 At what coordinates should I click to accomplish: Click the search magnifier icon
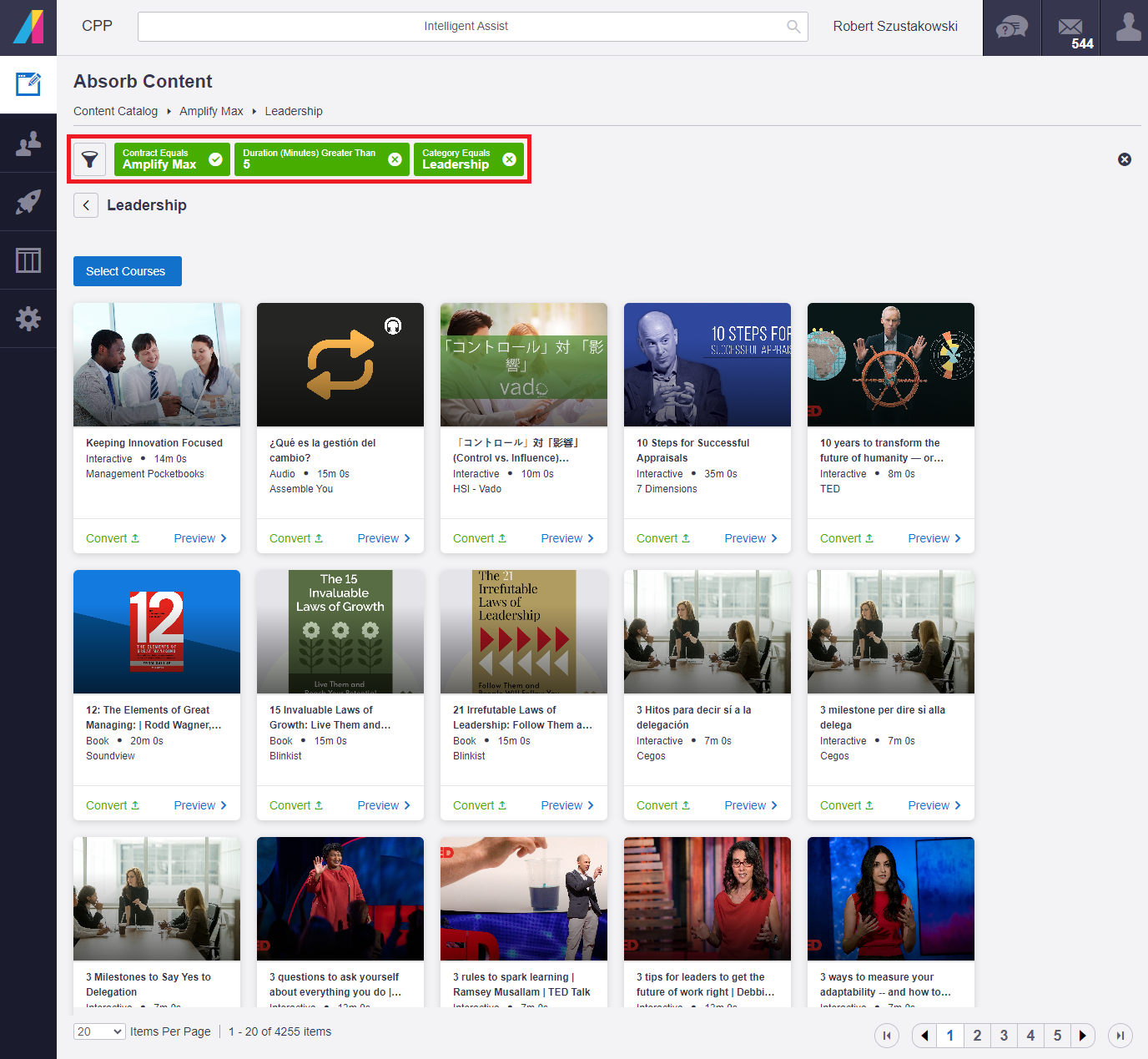tap(793, 27)
